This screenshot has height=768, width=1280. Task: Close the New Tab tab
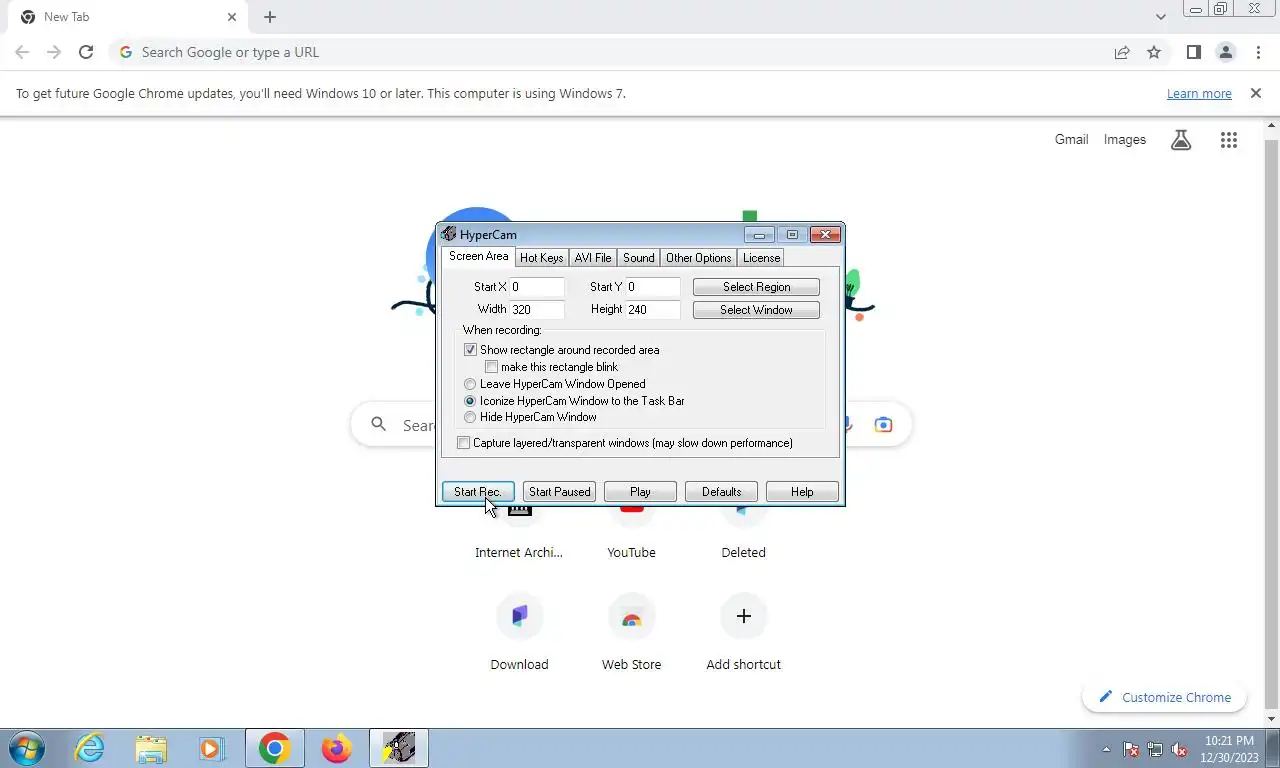coord(232,17)
